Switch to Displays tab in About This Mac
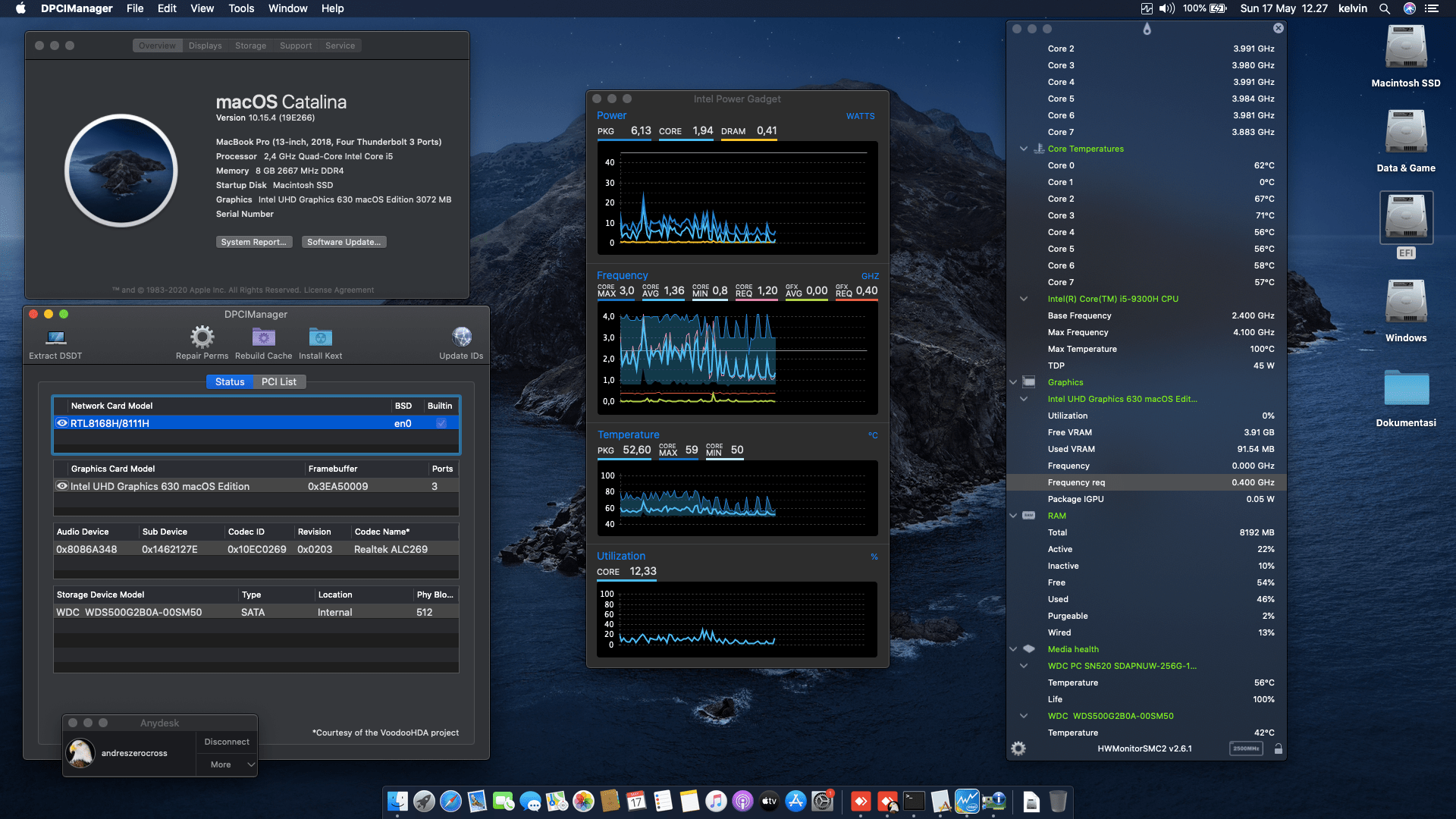The width and height of the screenshot is (1456, 819). pyautogui.click(x=206, y=45)
